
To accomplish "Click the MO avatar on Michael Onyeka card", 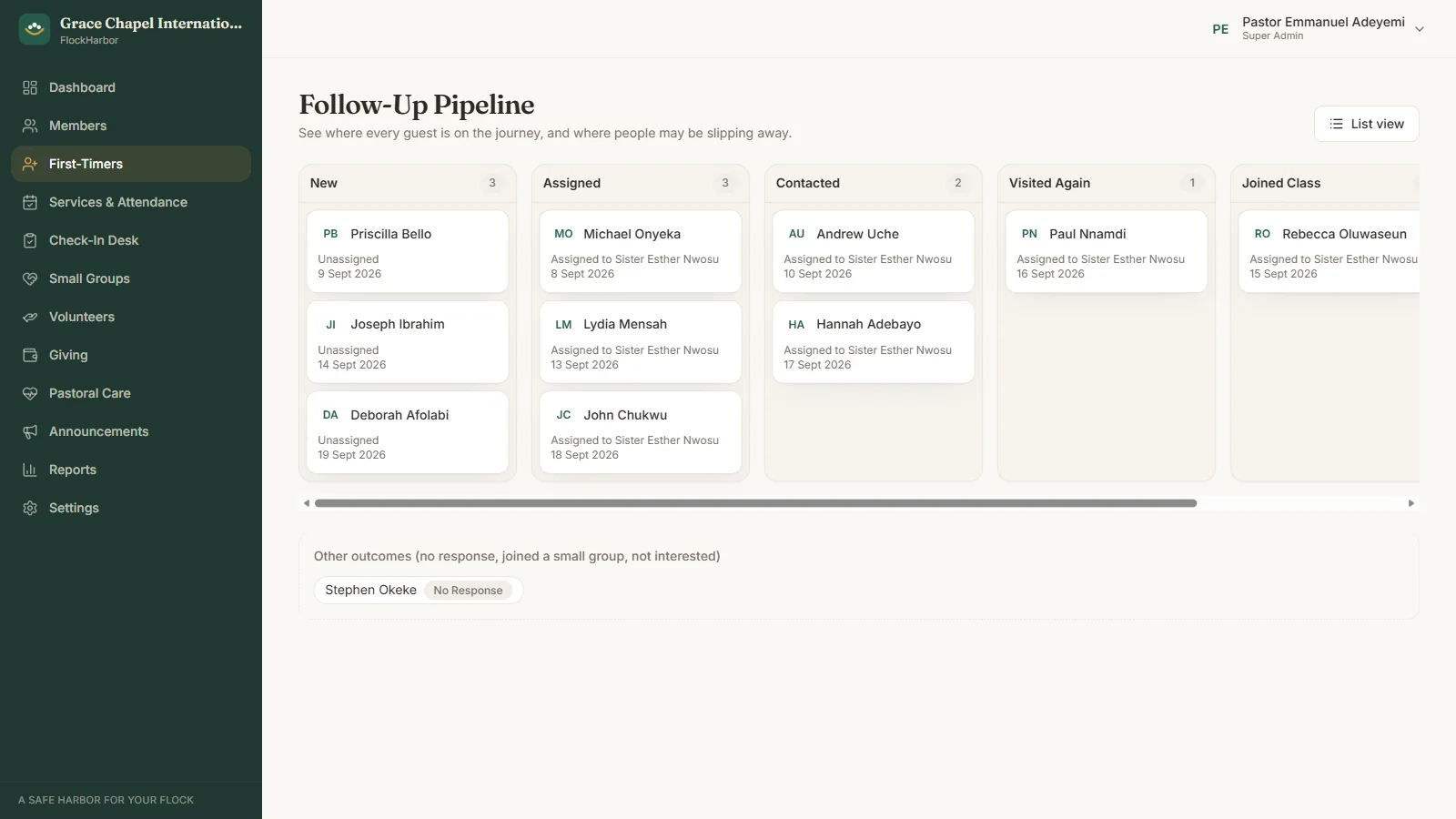I will coord(563,234).
